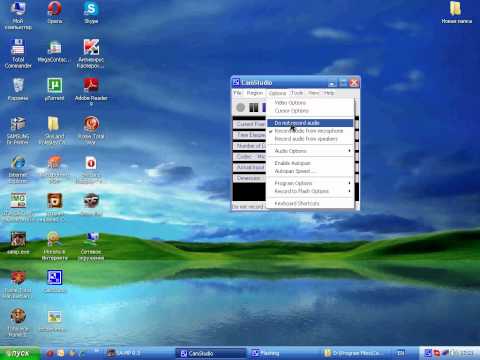Open the New Folder icon at top right

[x=456, y=13]
